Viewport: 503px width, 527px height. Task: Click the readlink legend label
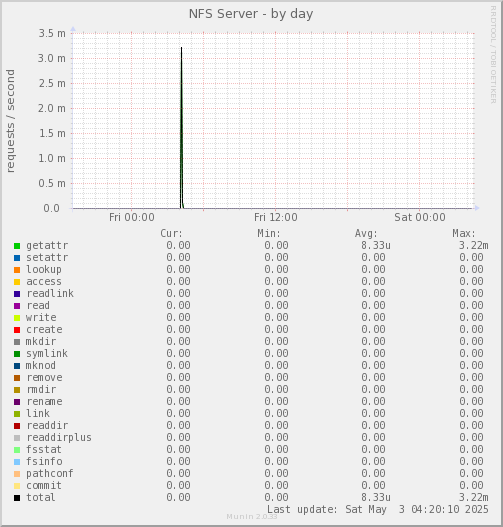coord(50,293)
